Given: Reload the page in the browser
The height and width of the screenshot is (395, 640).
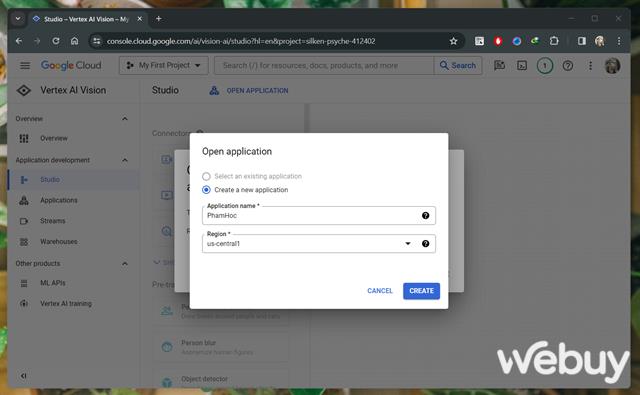Looking at the screenshot, I should [56, 41].
